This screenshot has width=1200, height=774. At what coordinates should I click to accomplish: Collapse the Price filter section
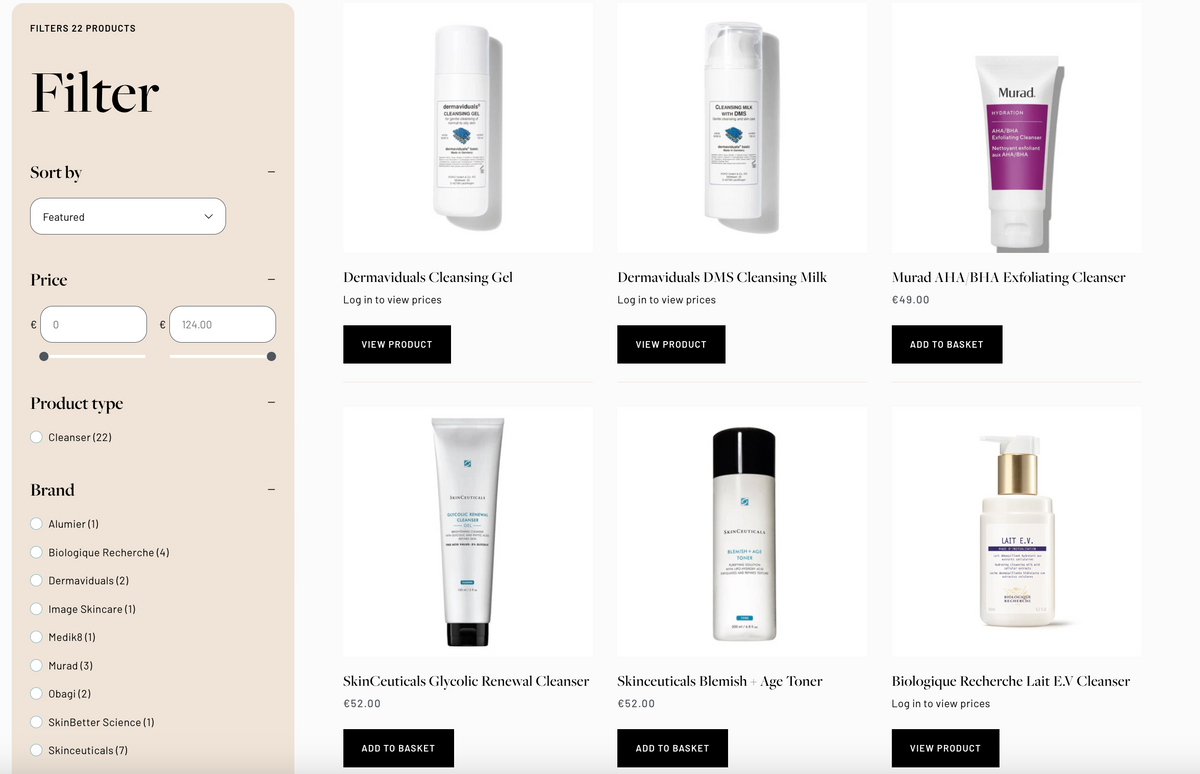(271, 280)
